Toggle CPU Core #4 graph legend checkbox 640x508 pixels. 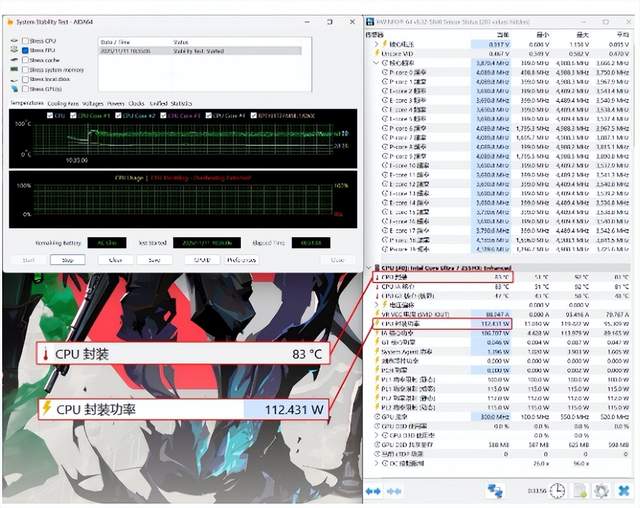209,115
